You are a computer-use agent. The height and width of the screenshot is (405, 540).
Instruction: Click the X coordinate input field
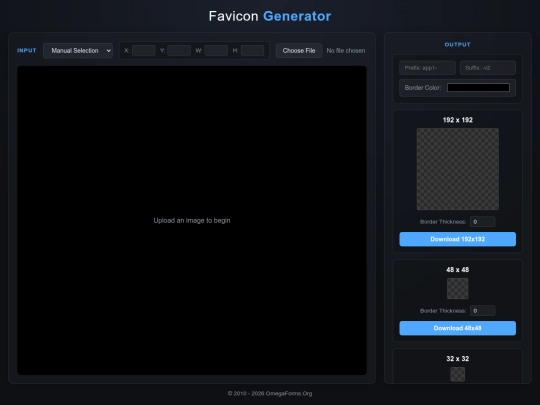click(x=144, y=51)
